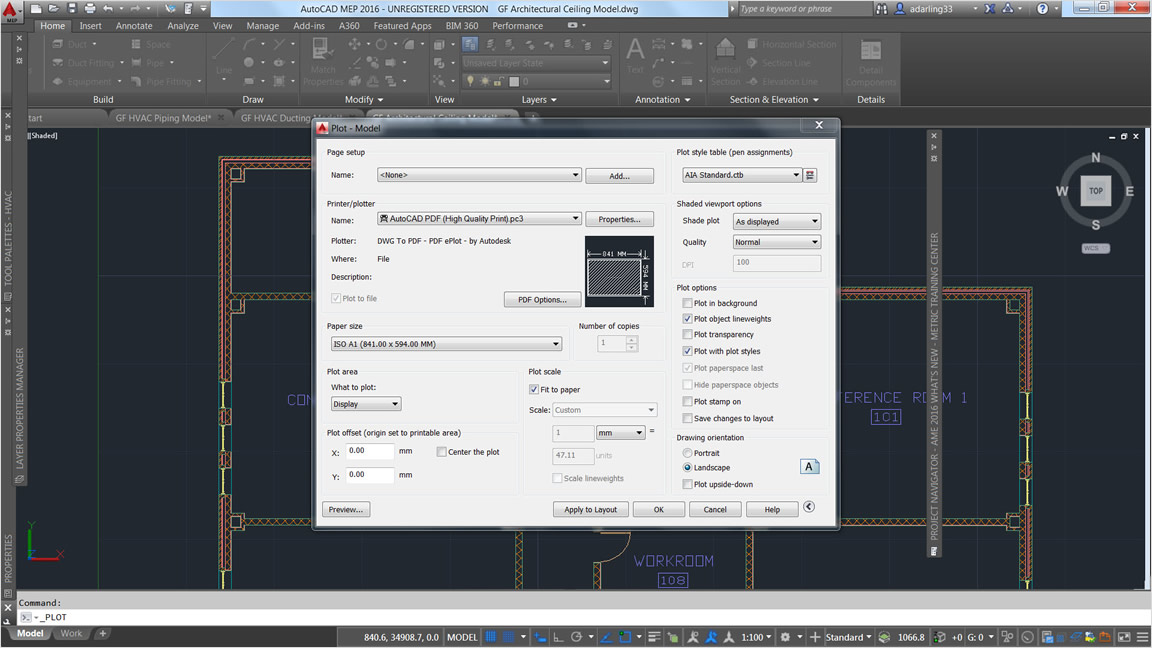The image size is (1152, 648).
Task: Click the collapse dialog arrow next to Help
Action: pos(809,507)
